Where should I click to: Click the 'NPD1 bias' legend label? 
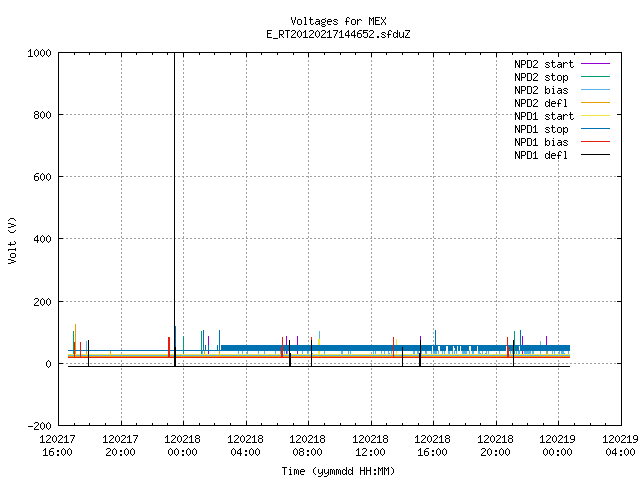[541, 142]
